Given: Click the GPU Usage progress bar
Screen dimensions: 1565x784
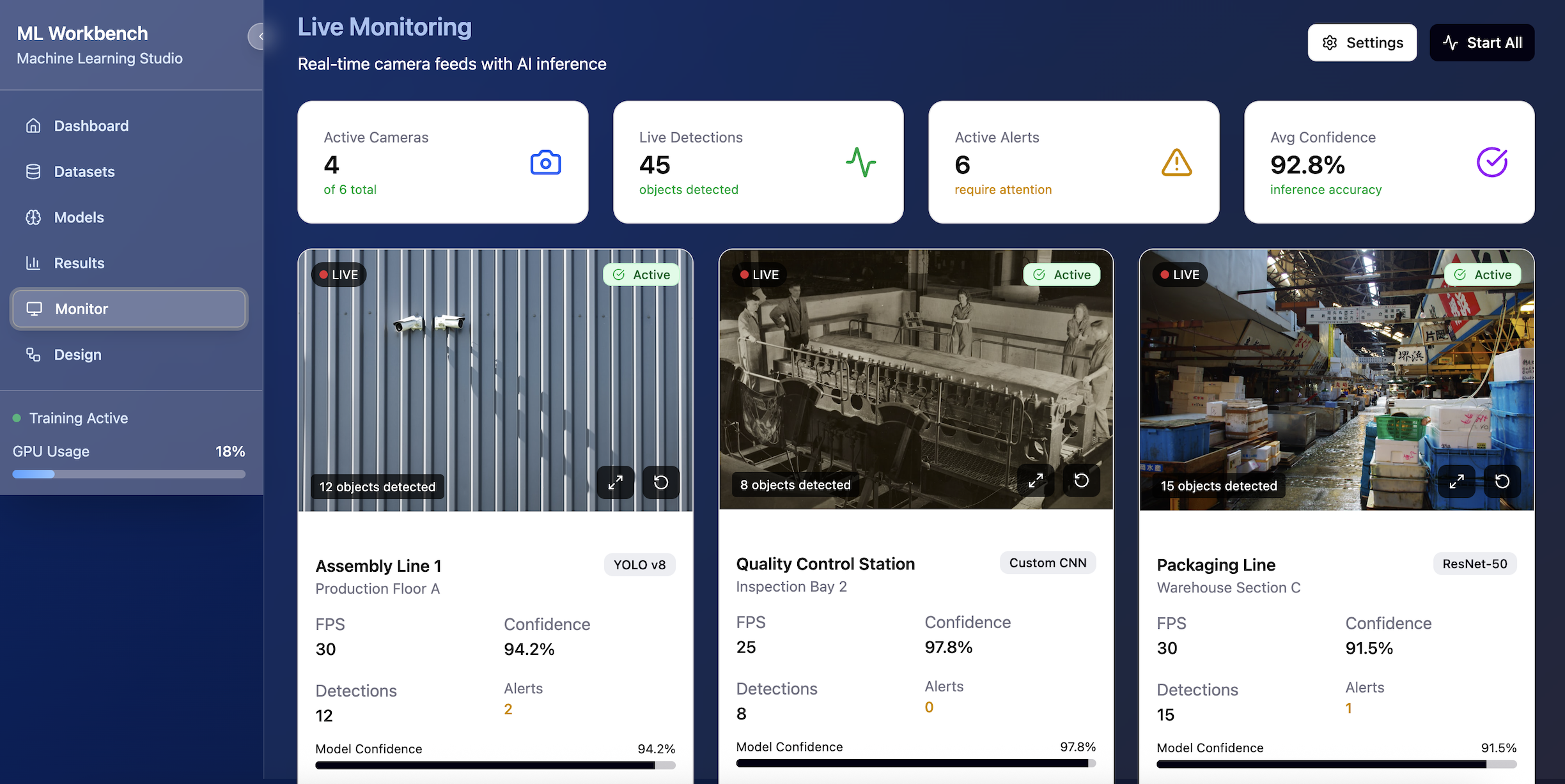Looking at the screenshot, I should click(x=128, y=474).
